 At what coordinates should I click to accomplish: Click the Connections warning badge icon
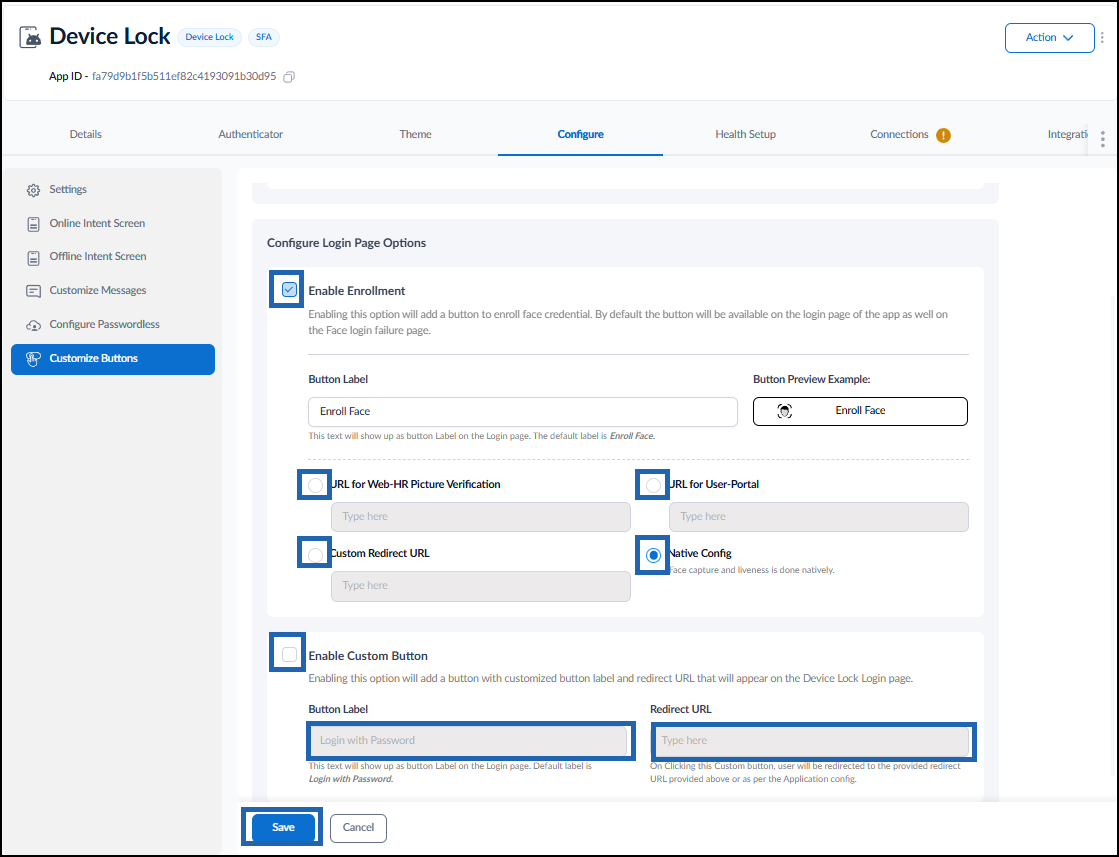point(943,135)
